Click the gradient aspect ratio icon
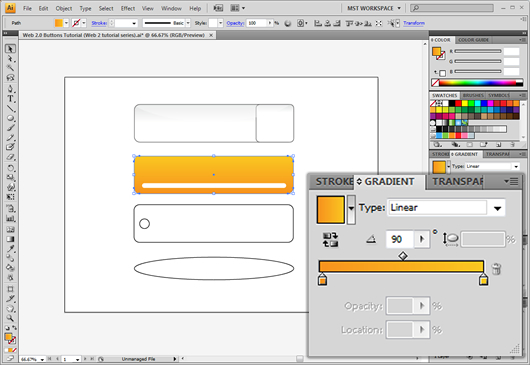This screenshot has width=530, height=365. tap(451, 239)
